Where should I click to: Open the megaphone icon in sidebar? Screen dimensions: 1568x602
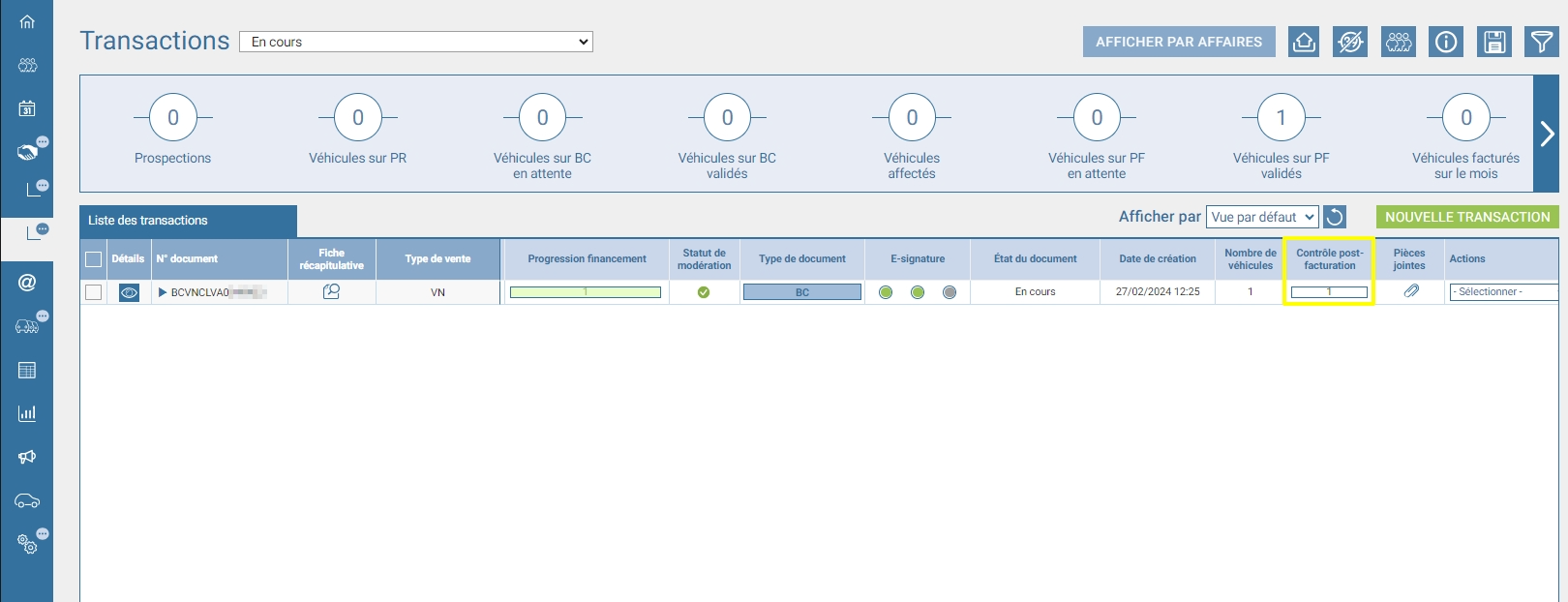pos(27,457)
